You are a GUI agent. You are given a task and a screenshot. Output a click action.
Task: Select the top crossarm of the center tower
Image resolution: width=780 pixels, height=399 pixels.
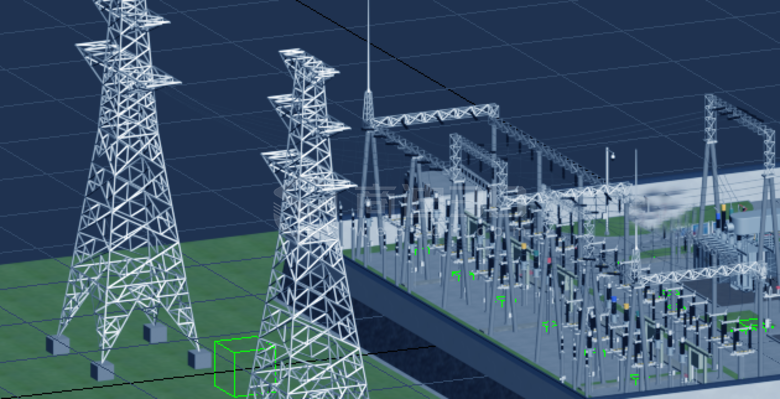[x=307, y=64]
